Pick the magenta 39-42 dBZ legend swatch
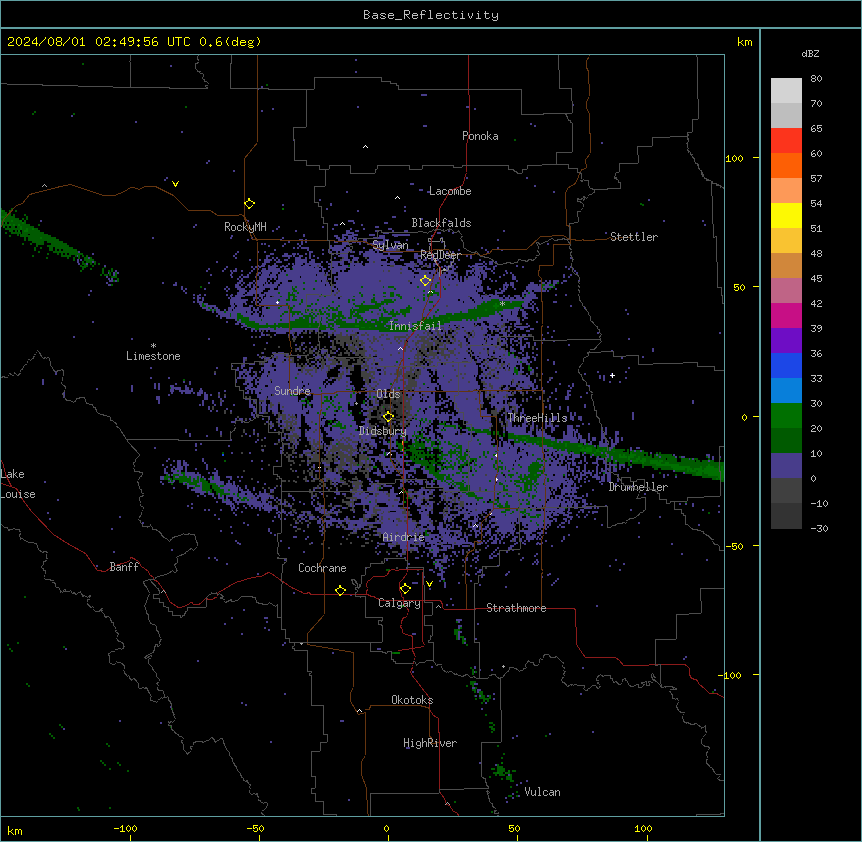The image size is (862, 842). [x=786, y=316]
